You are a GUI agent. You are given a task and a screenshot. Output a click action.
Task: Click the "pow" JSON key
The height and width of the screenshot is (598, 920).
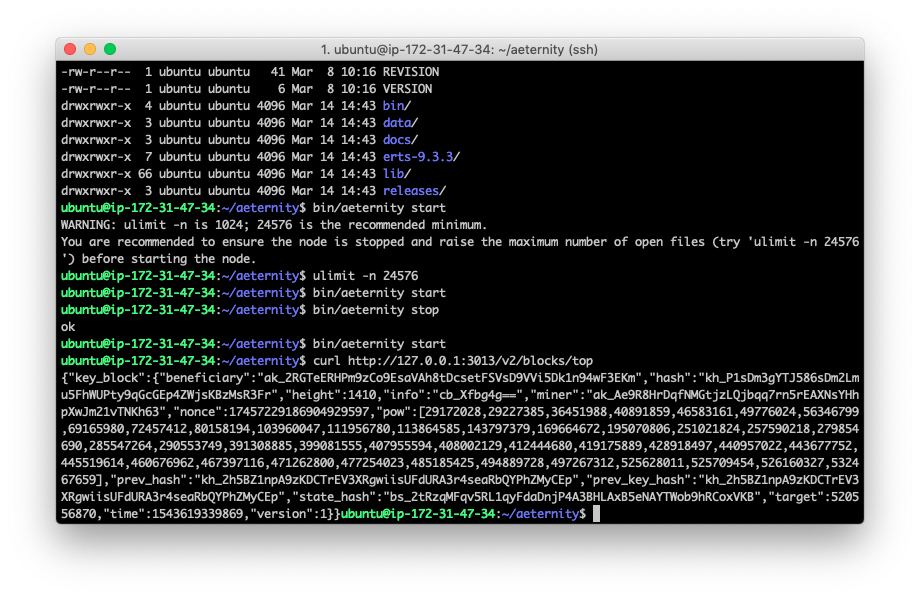pyautogui.click(x=393, y=413)
